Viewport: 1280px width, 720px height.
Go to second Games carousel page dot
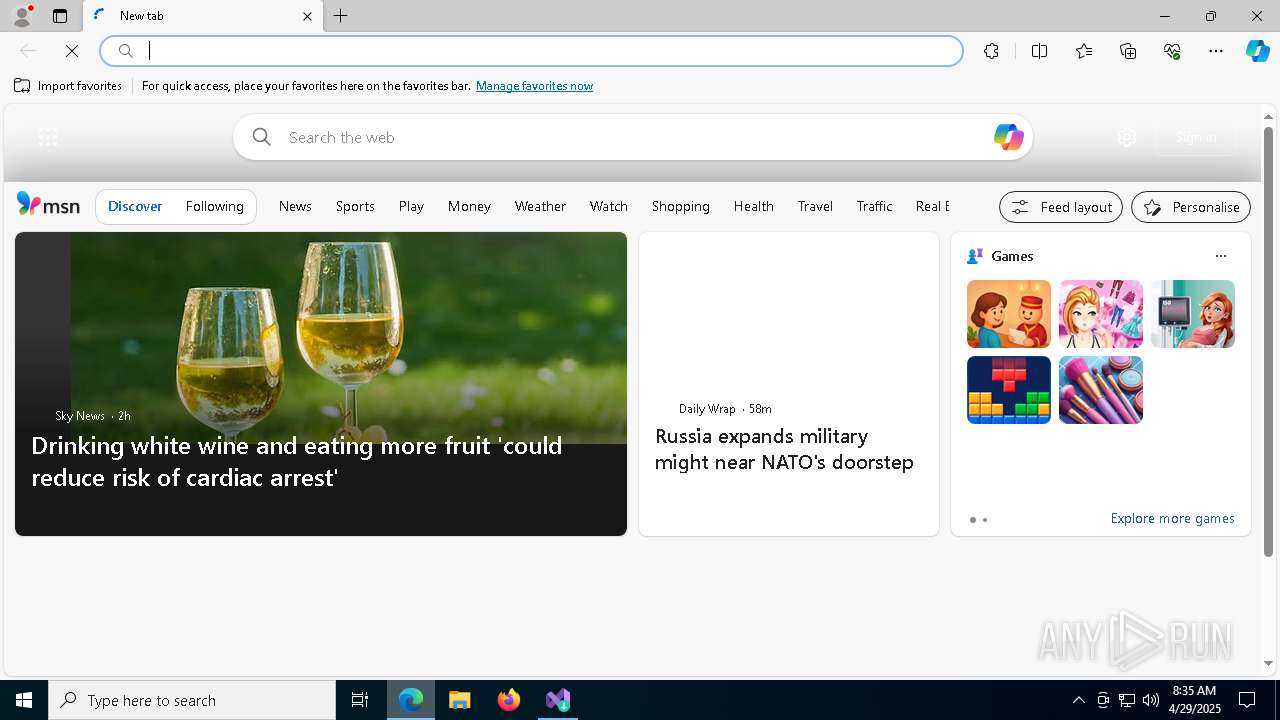pos(985,520)
